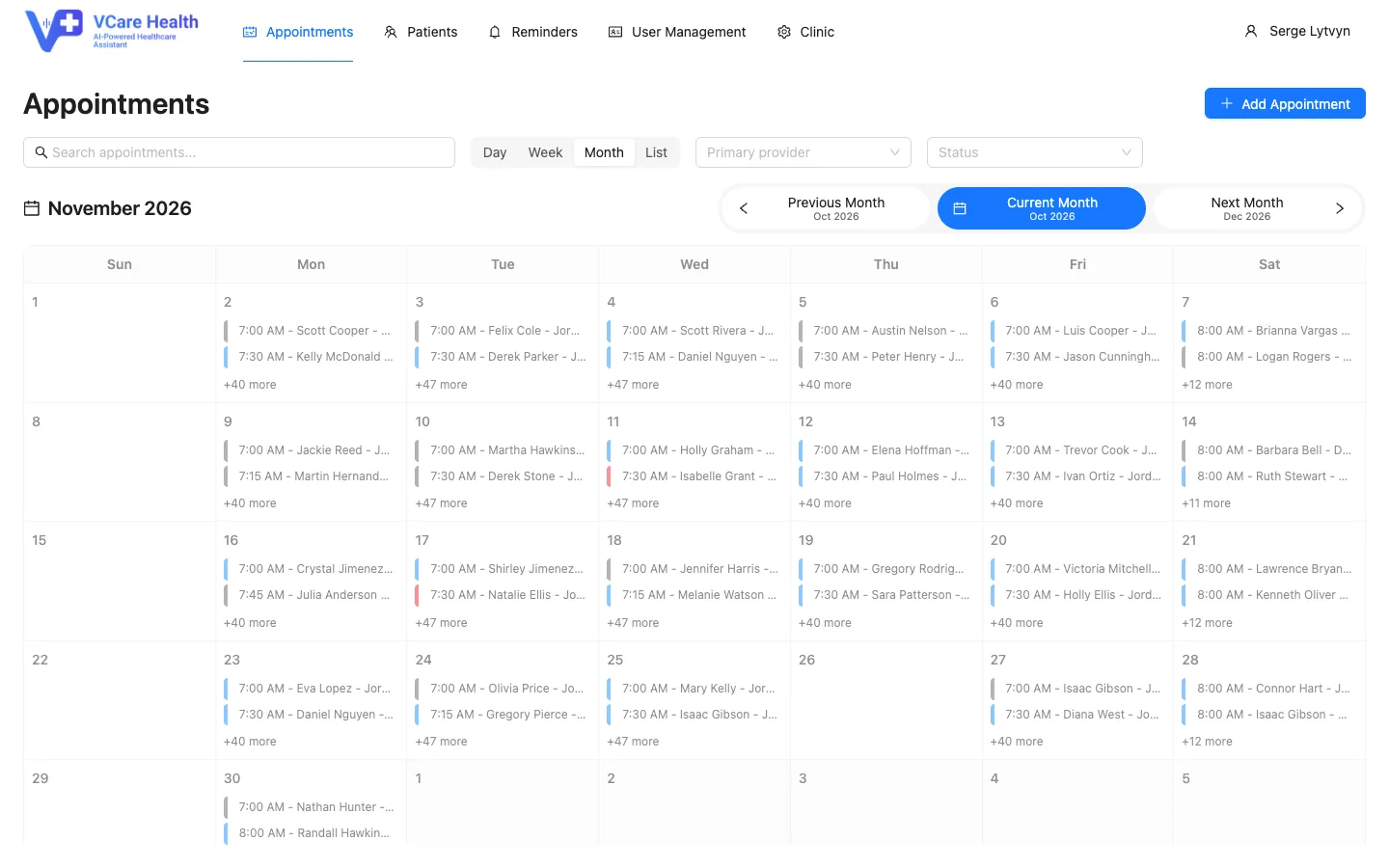
Task: Click the calendar icon beside Appointments tab
Action: point(250,32)
